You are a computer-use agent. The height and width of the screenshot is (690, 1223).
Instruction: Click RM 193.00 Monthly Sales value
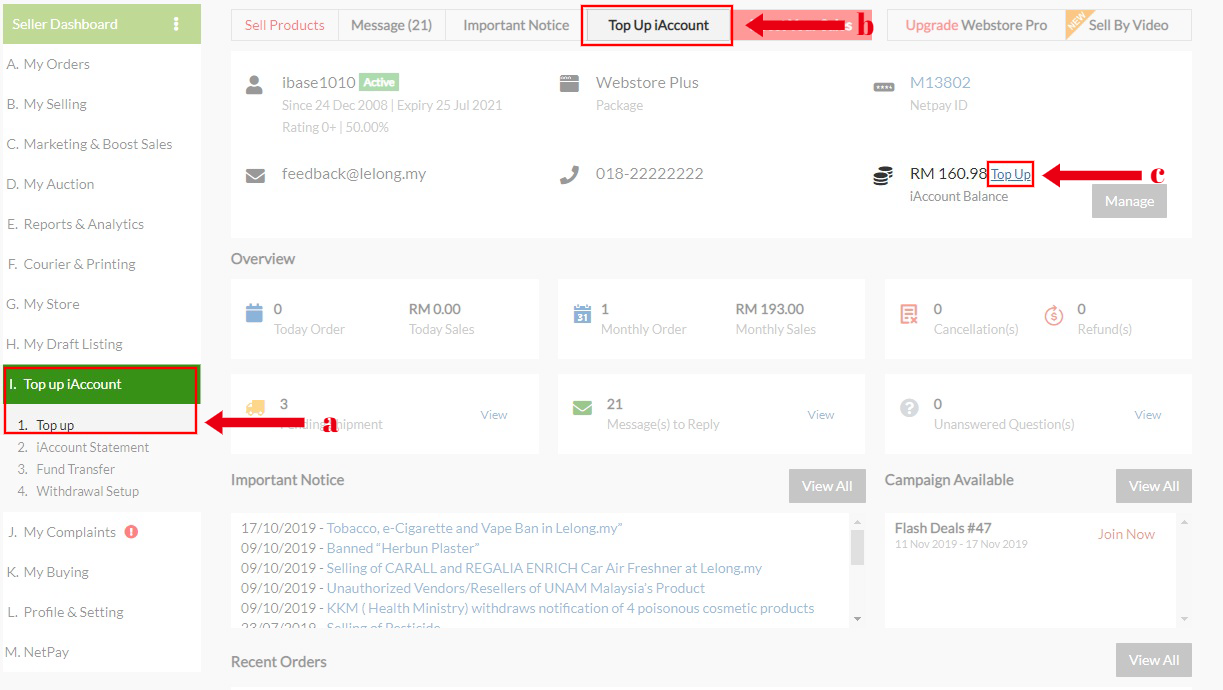770,309
